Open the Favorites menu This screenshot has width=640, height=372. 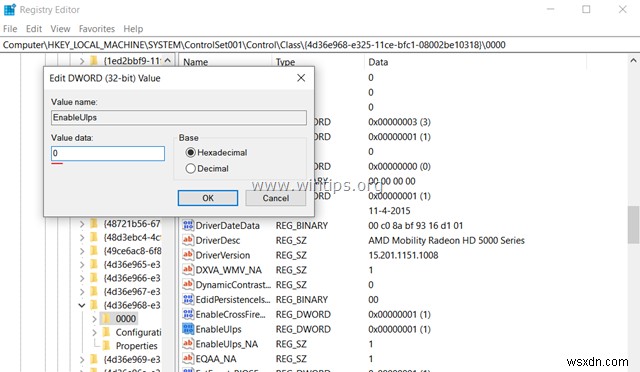coord(97,29)
